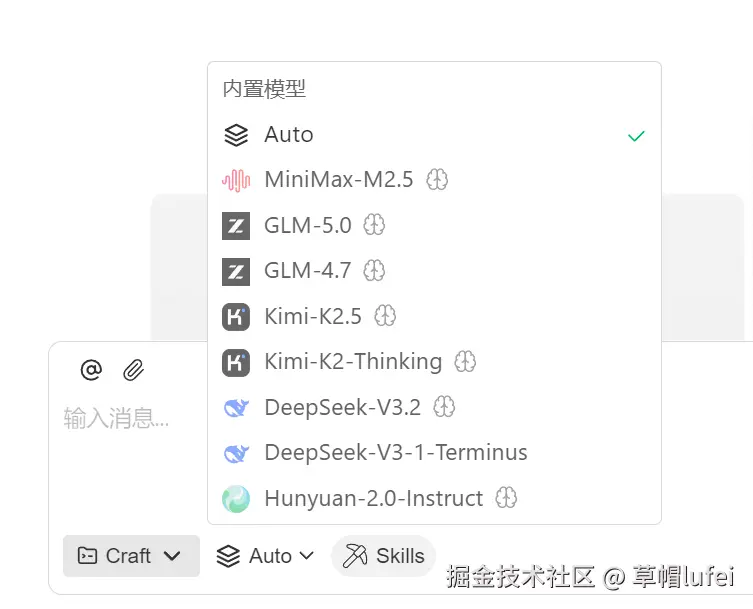Click the chevron arrow beside Craft

click(x=172, y=556)
